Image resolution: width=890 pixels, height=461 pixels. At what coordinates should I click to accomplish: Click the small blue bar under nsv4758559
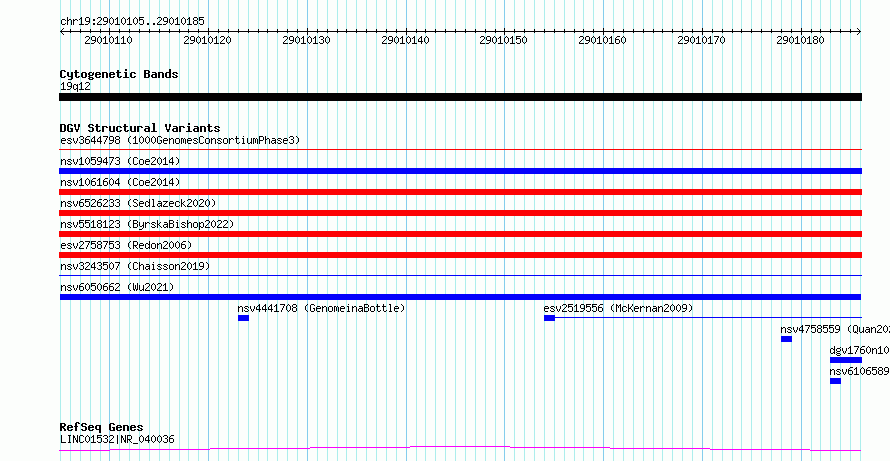(x=786, y=339)
